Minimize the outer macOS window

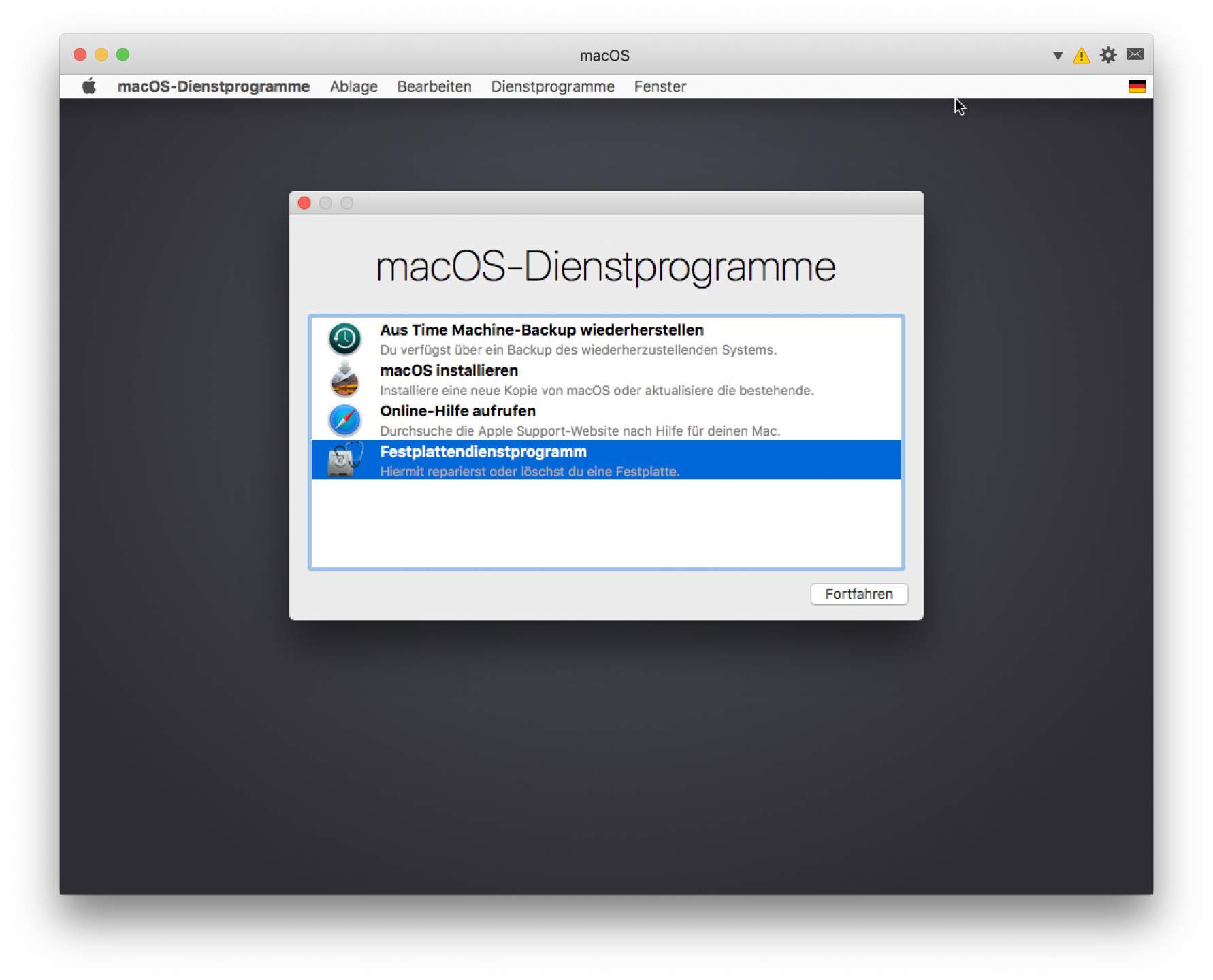[101, 54]
